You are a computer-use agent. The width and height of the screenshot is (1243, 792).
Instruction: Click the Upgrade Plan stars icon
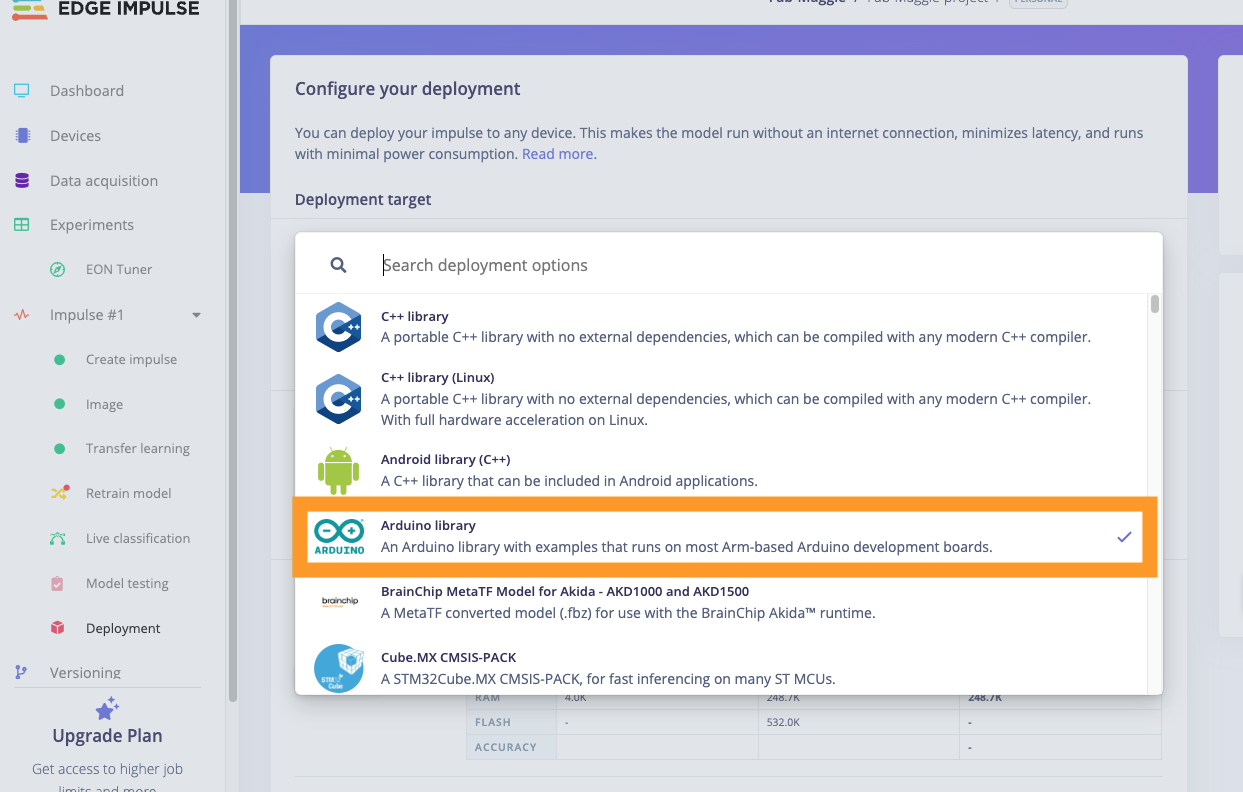point(107,708)
